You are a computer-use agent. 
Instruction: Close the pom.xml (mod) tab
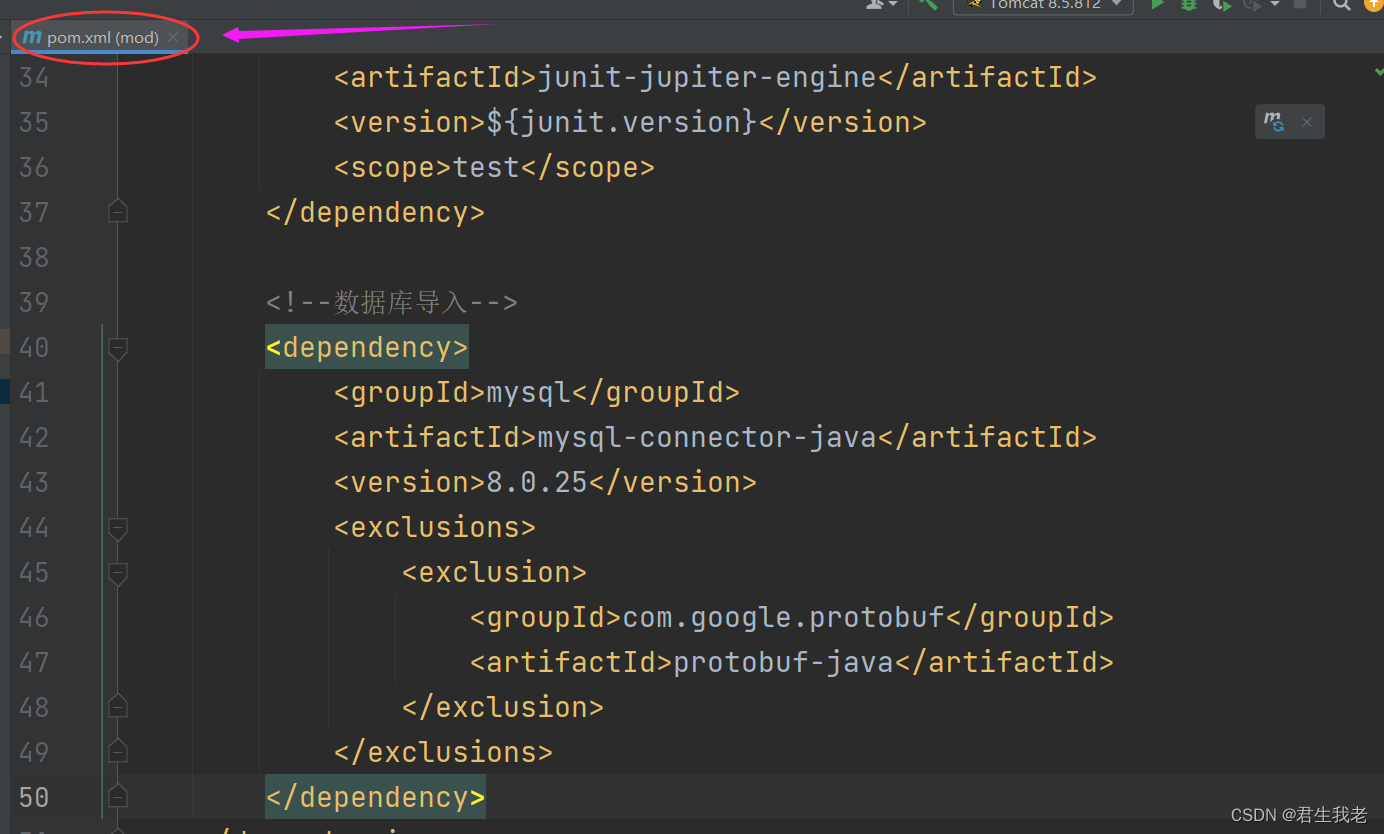pyautogui.click(x=173, y=37)
